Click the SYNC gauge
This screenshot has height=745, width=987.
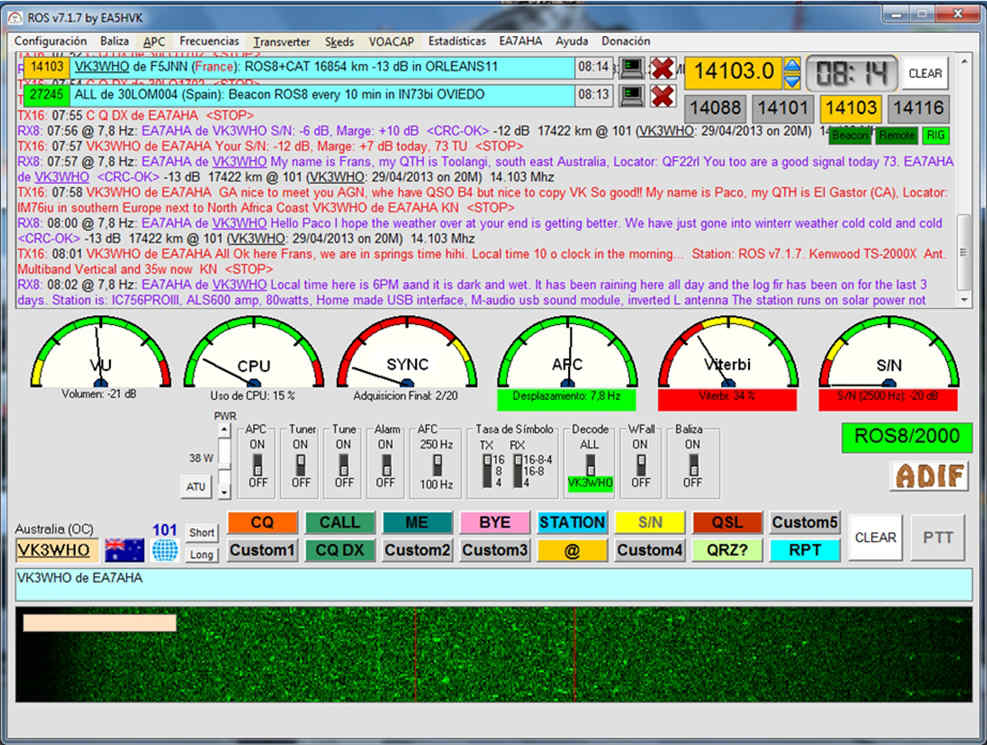[407, 352]
